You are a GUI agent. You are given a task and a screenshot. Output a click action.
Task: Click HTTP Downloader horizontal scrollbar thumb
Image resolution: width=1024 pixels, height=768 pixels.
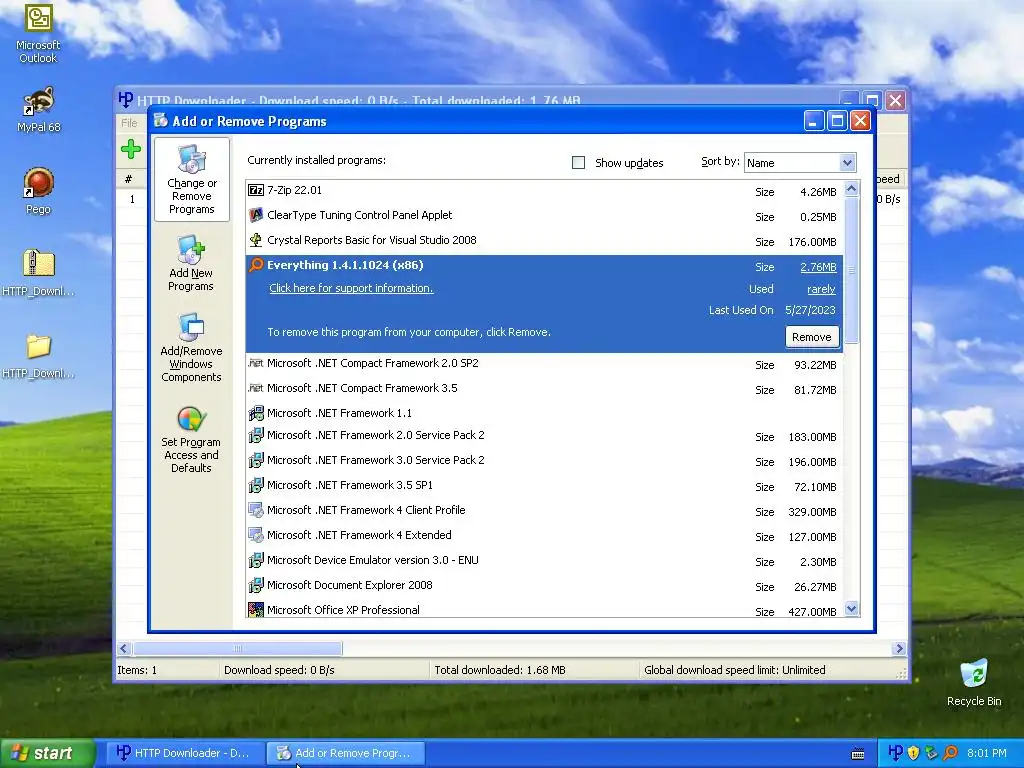pyautogui.click(x=238, y=648)
